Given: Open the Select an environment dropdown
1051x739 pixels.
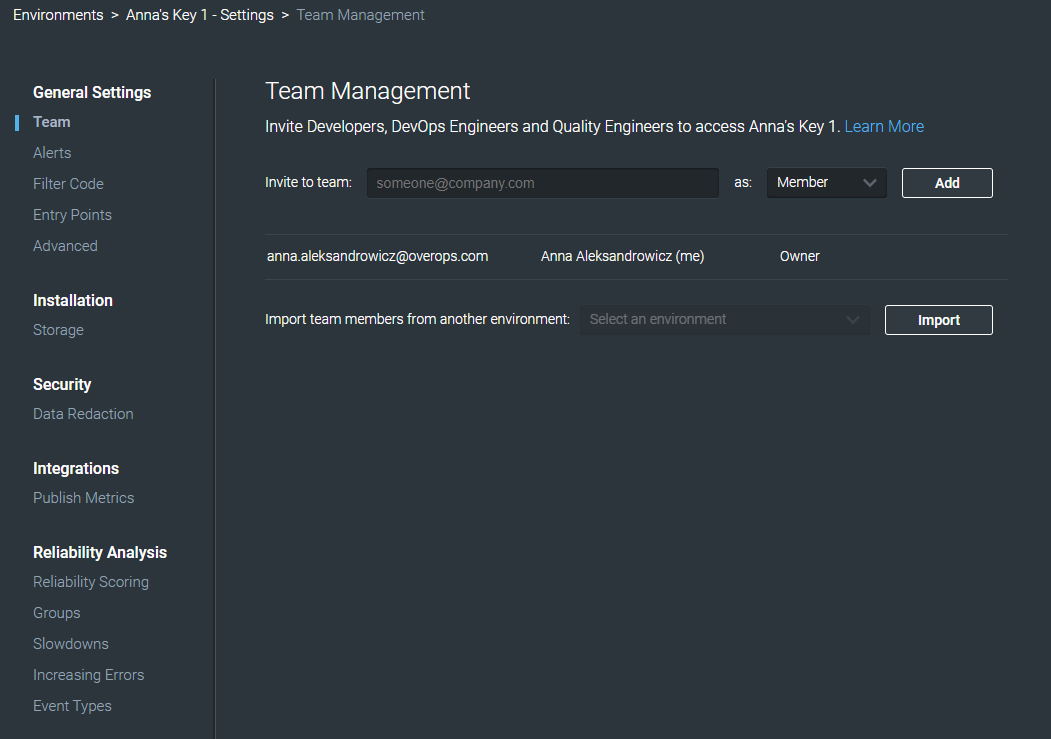Looking at the screenshot, I should [x=725, y=320].
